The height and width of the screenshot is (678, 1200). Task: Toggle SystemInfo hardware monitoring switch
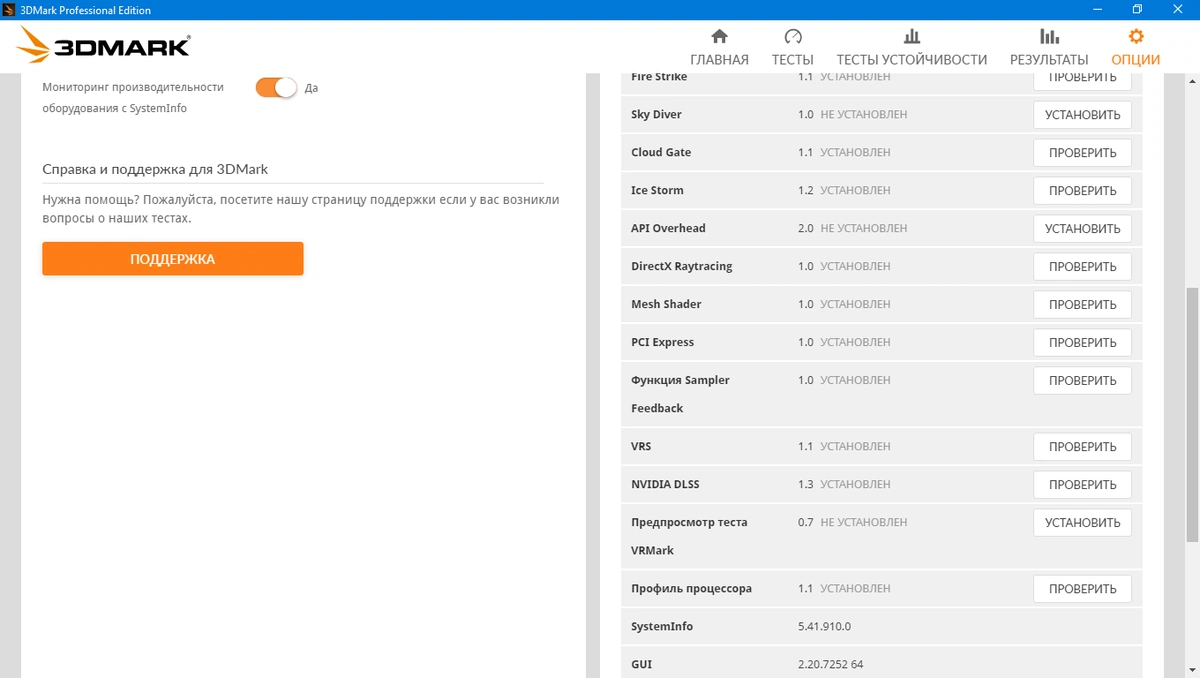pyautogui.click(x=276, y=87)
